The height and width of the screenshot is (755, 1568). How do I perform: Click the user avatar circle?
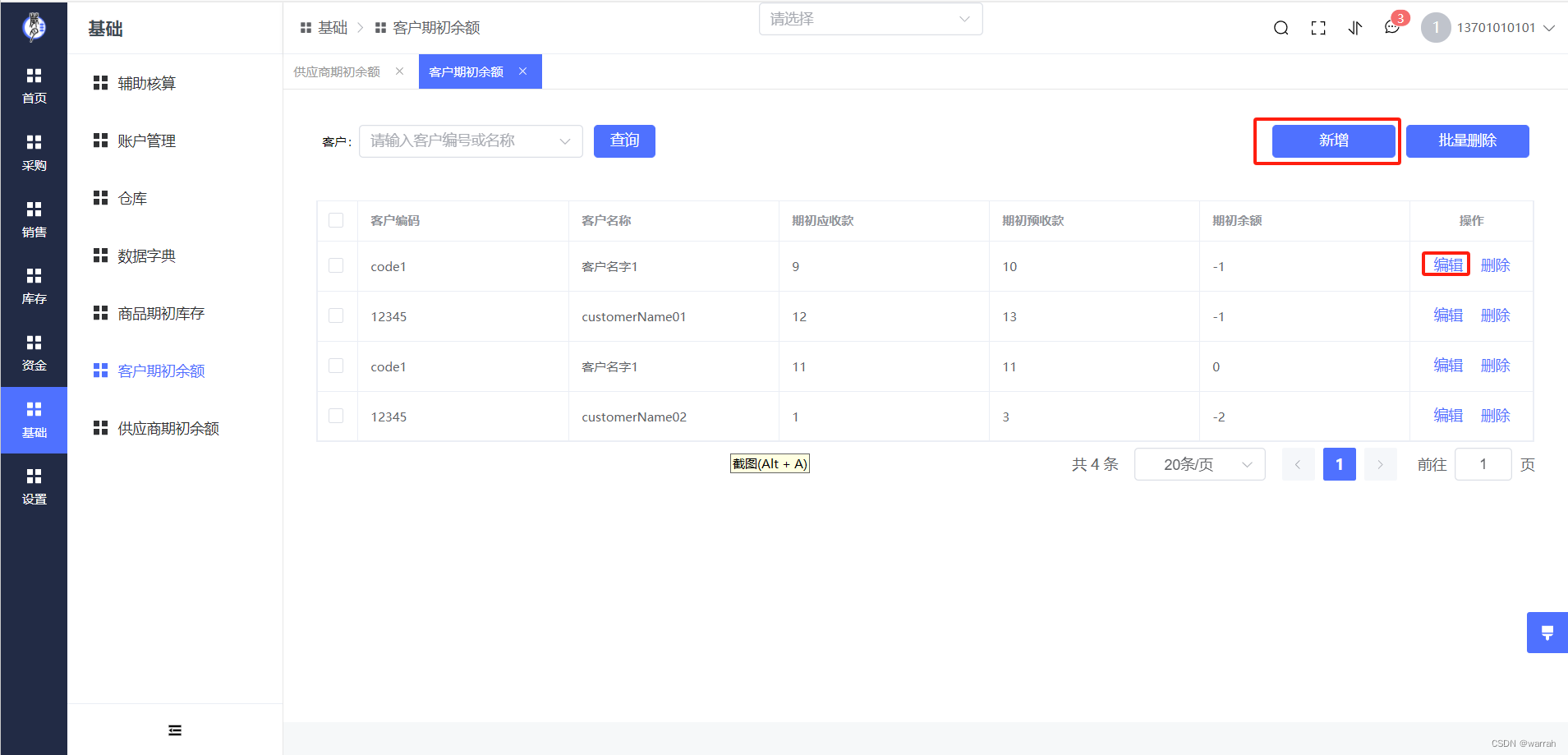click(x=1436, y=27)
